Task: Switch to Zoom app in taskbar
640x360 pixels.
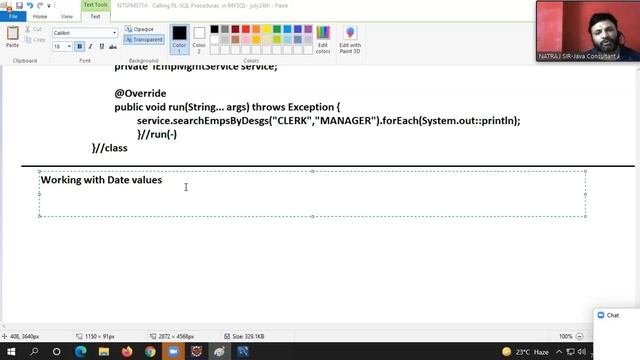Action: (x=173, y=351)
